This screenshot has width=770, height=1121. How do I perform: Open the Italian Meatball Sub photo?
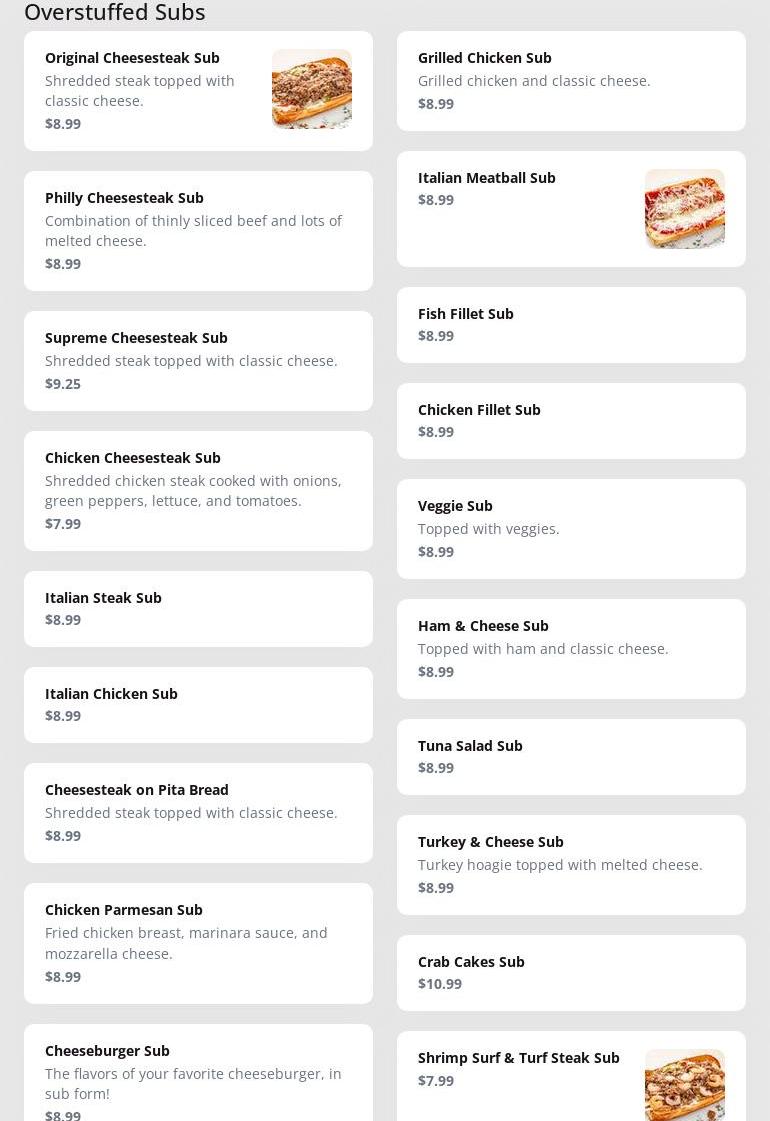pyautogui.click(x=685, y=209)
